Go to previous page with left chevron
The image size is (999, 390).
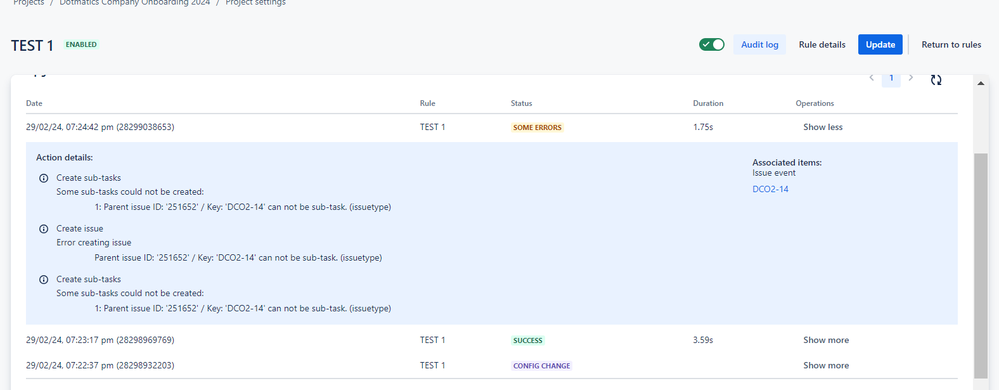coord(872,78)
